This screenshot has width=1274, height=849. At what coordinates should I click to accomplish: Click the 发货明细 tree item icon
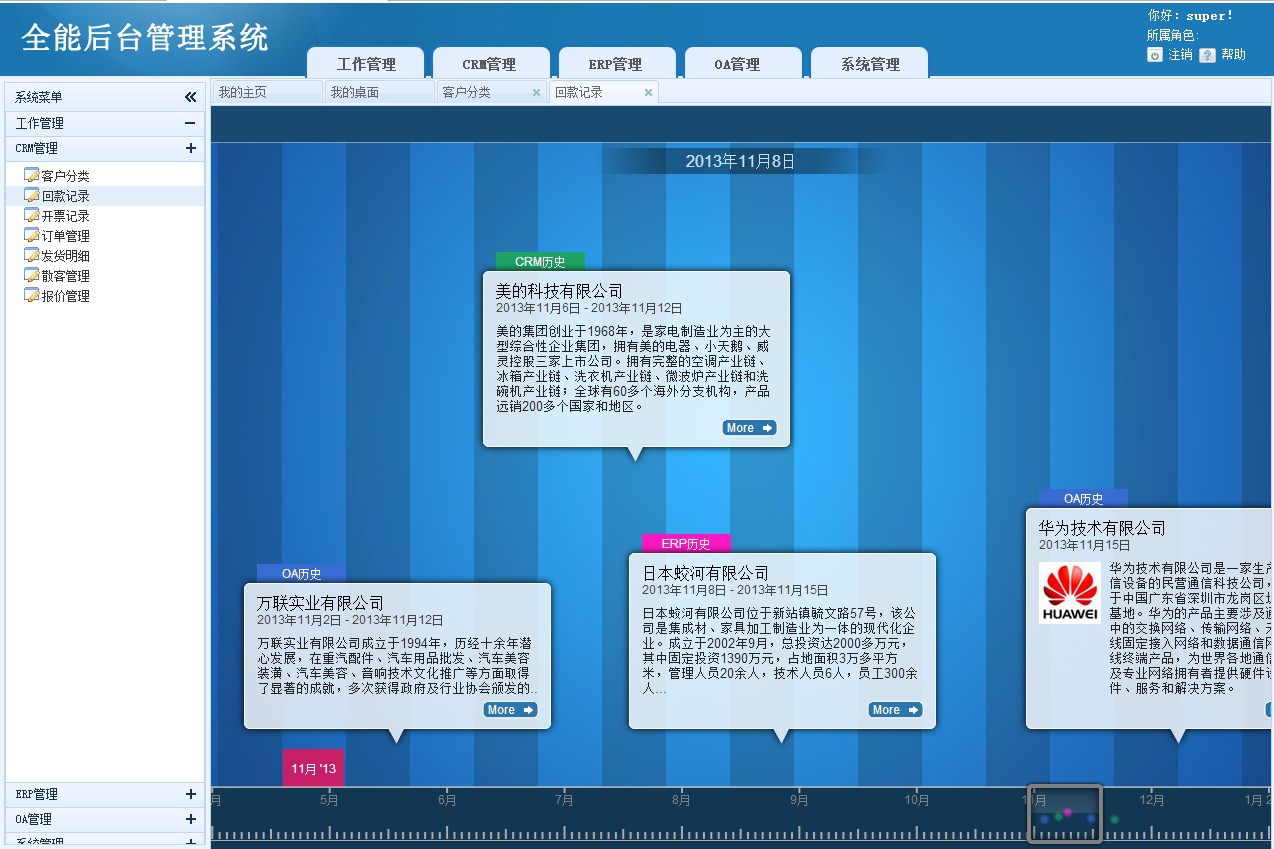31,256
